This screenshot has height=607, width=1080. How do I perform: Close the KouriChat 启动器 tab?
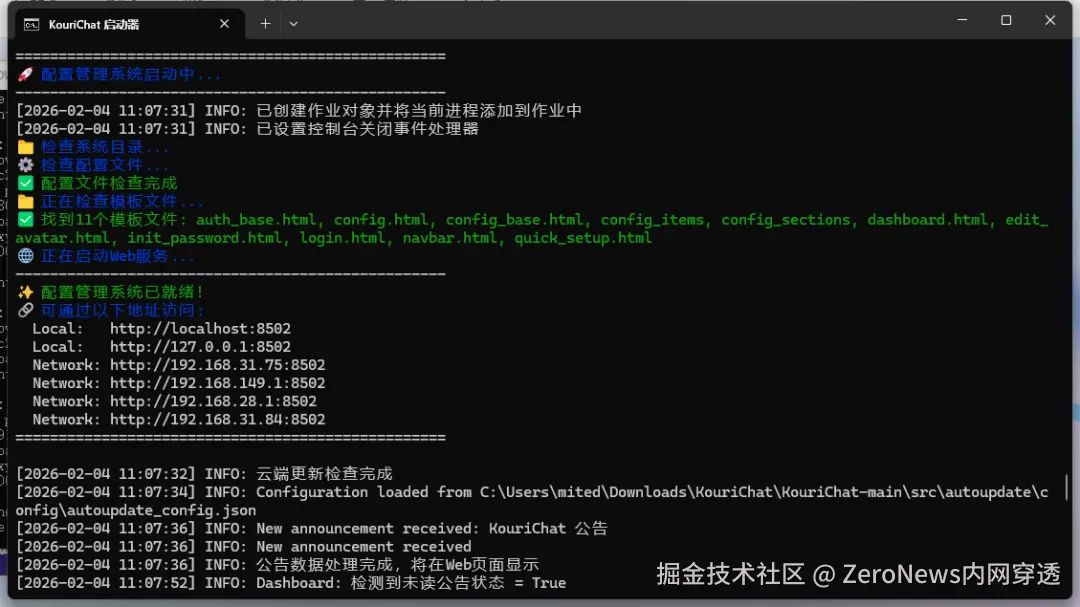224,24
